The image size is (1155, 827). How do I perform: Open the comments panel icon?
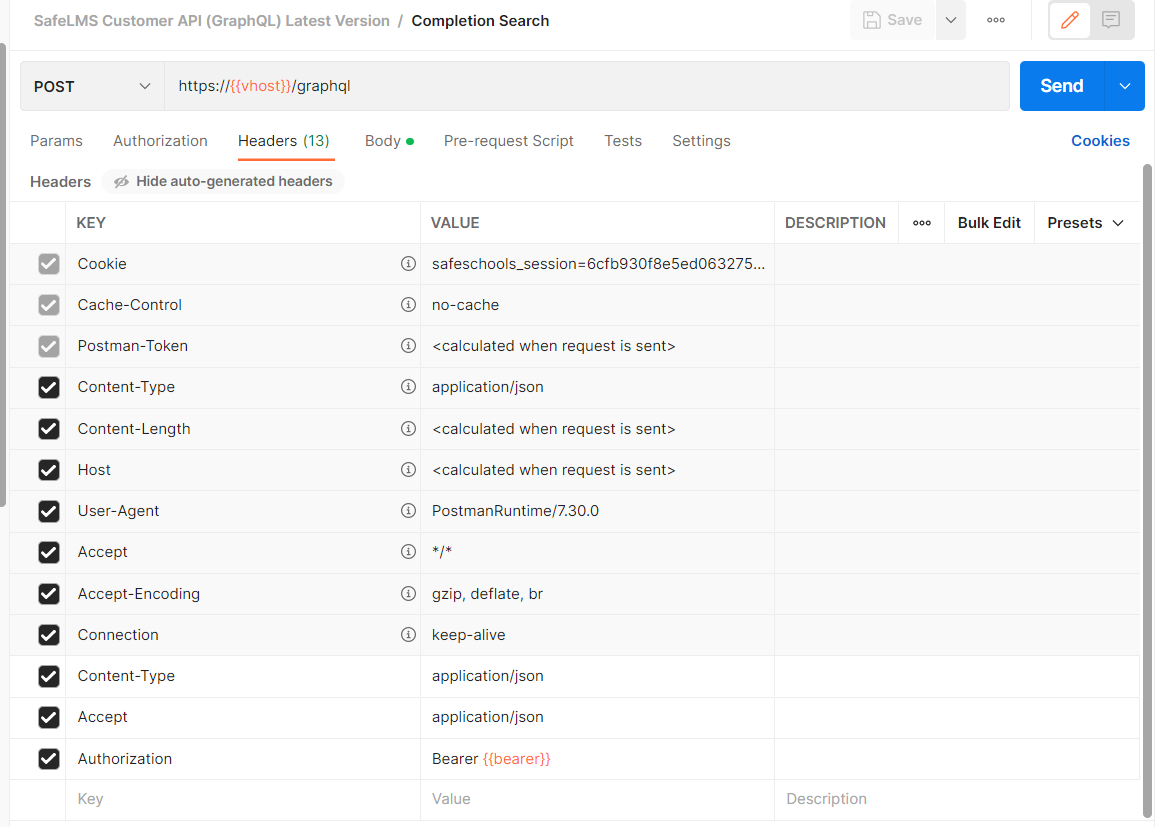tap(1111, 20)
